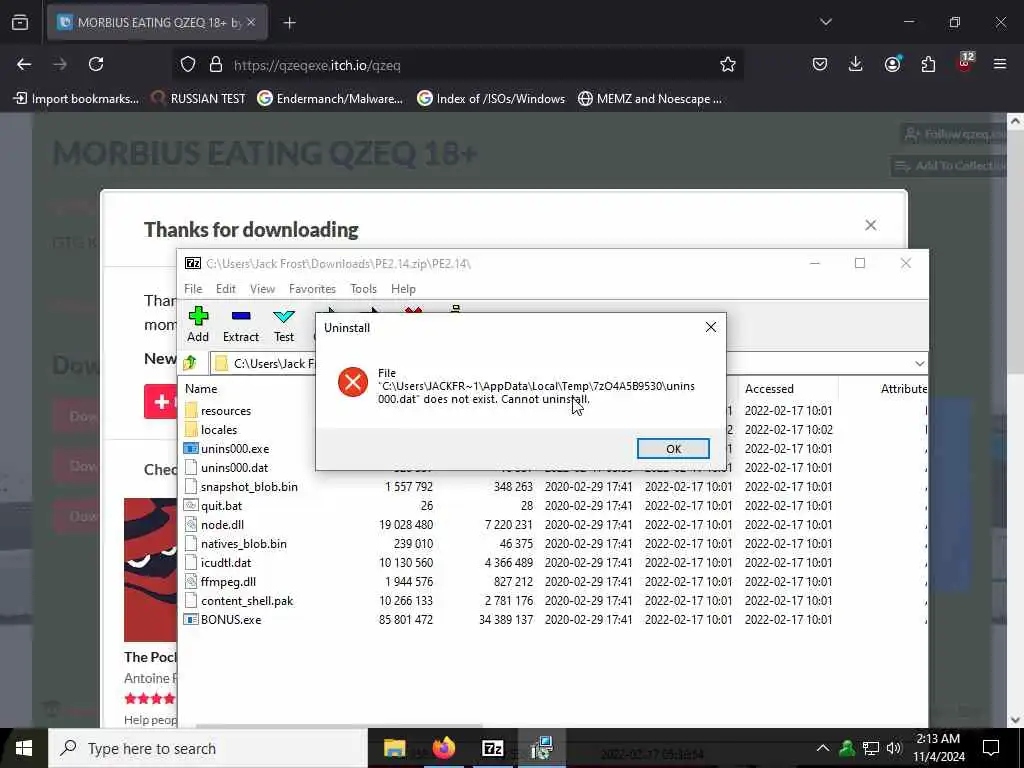The height and width of the screenshot is (768, 1024).
Task: Click the Test toolbar icon in 7-Zip
Action: pos(283,325)
